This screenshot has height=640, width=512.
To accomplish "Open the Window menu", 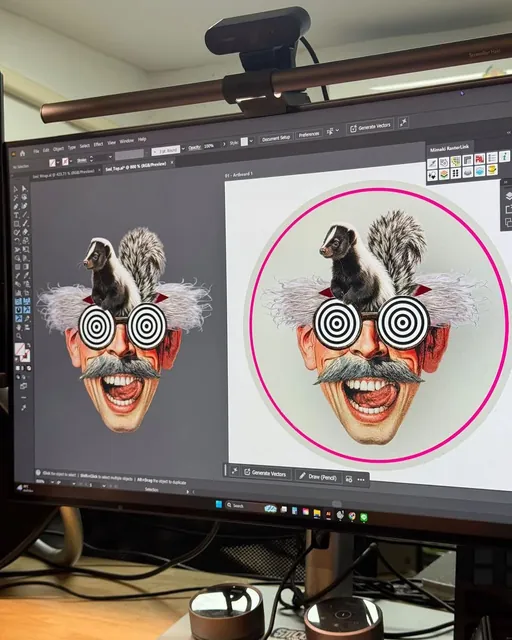I will pos(127,141).
